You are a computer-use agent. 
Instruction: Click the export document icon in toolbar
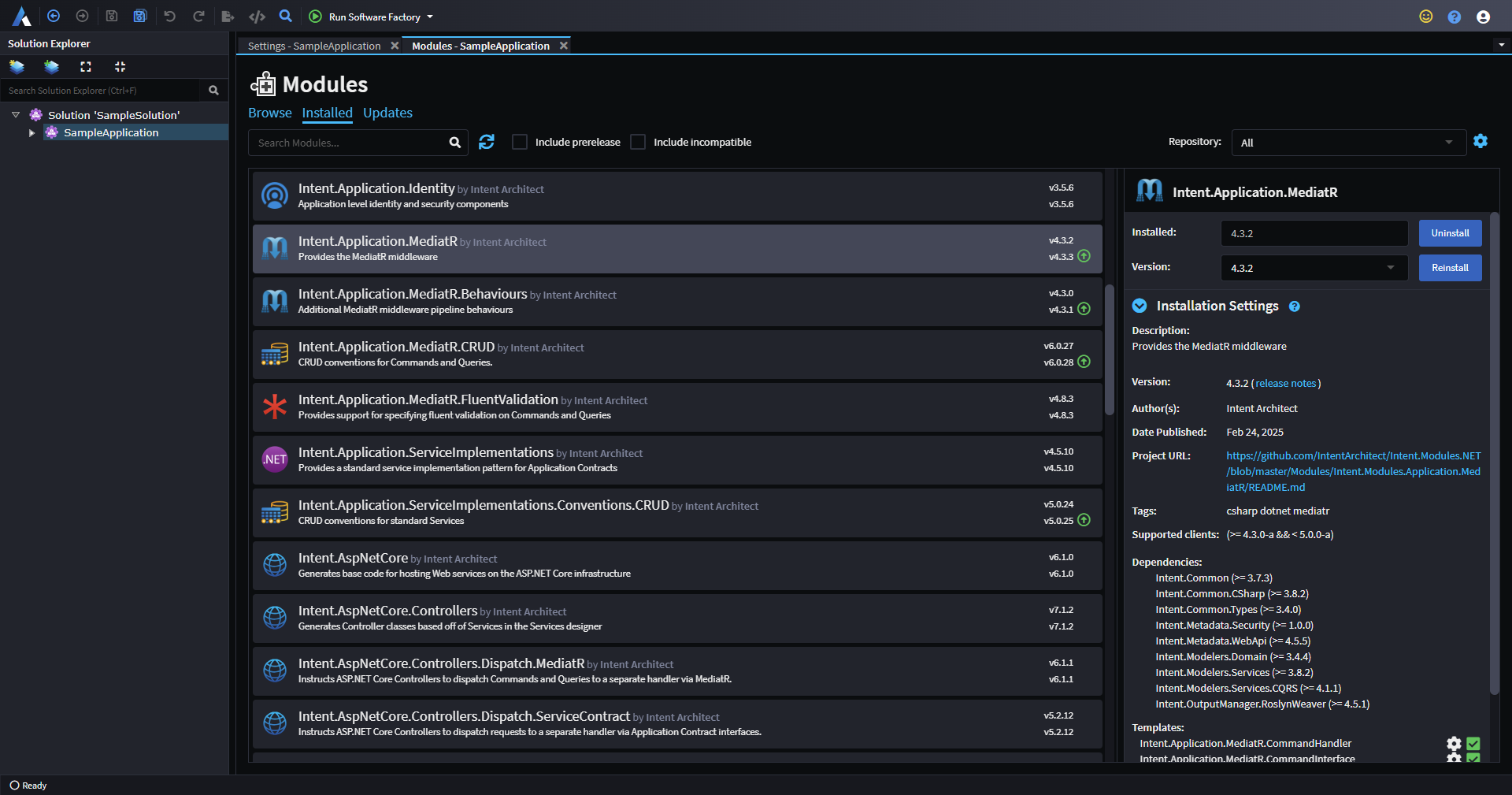[228, 17]
